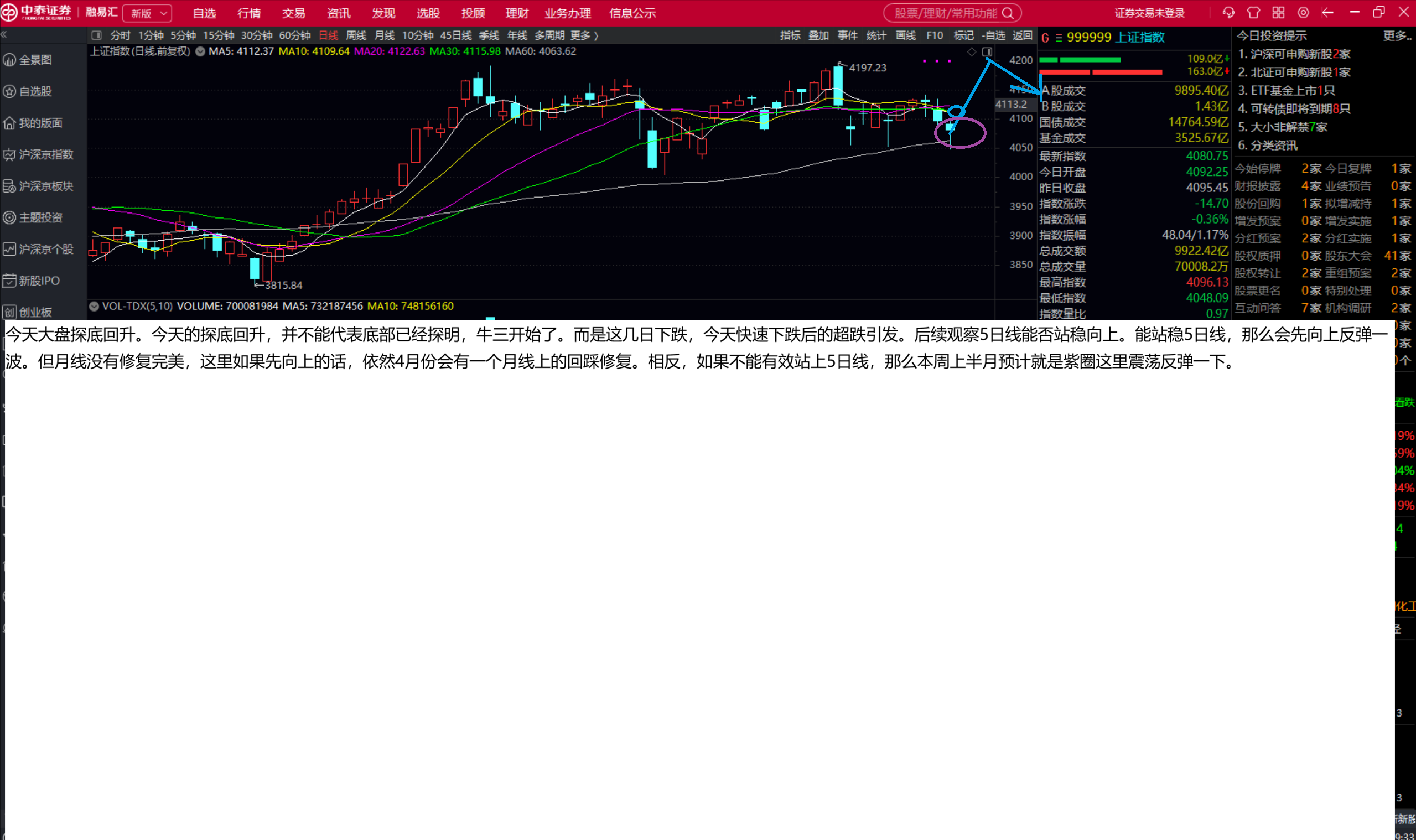Expand VOL-TDX indicator dropdown arrow
The image size is (1416, 840).
(94, 306)
